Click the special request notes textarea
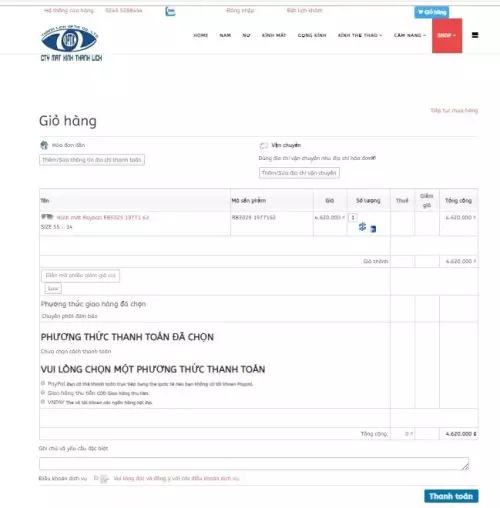Screen dimensions: 500x508 254,464
